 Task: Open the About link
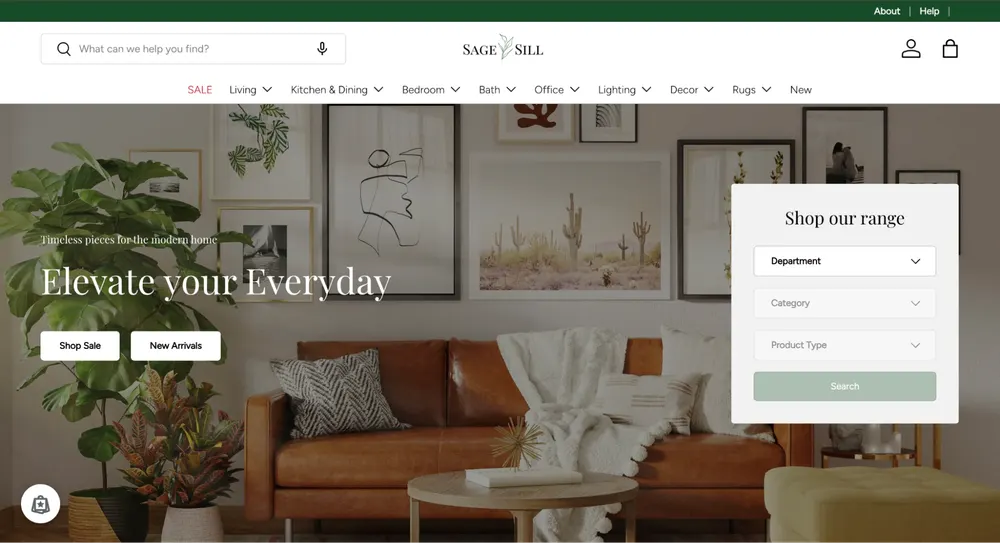886,11
